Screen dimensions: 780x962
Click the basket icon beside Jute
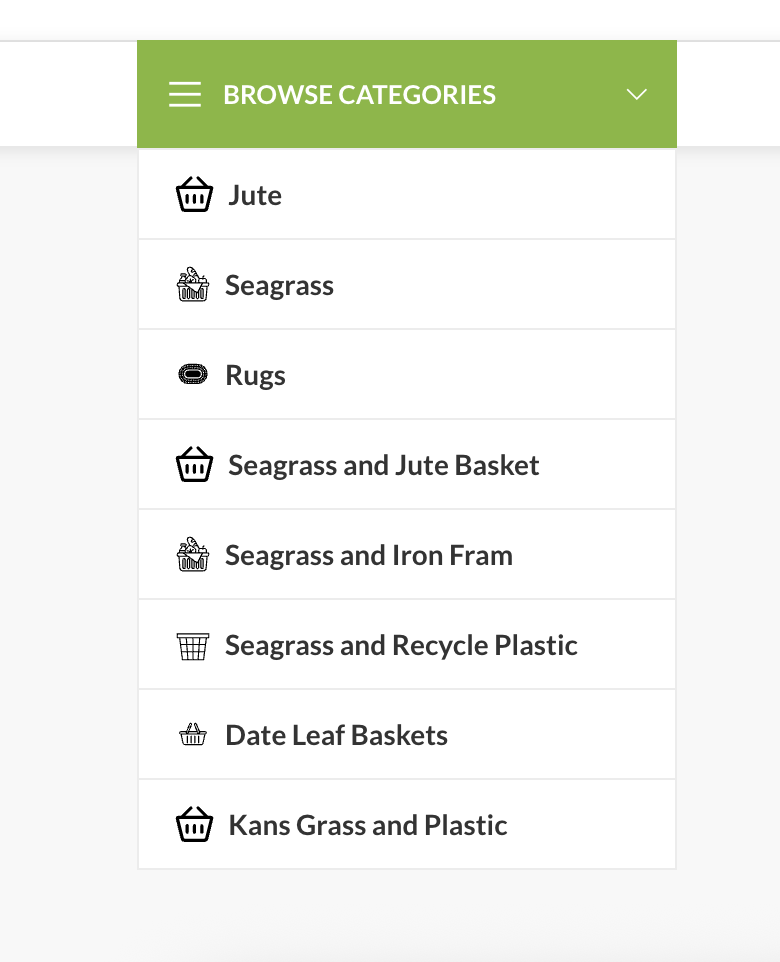[x=195, y=194]
